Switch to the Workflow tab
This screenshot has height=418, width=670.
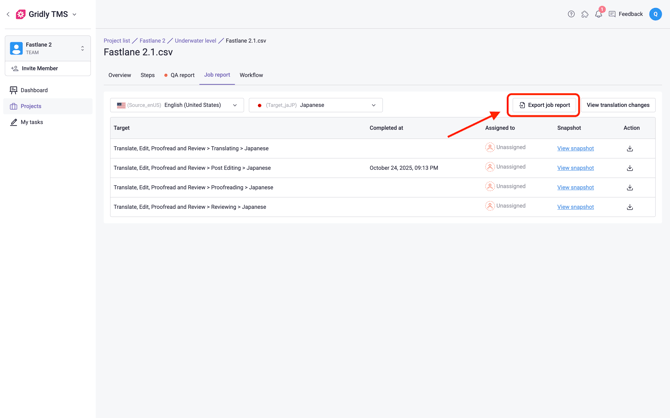251,75
